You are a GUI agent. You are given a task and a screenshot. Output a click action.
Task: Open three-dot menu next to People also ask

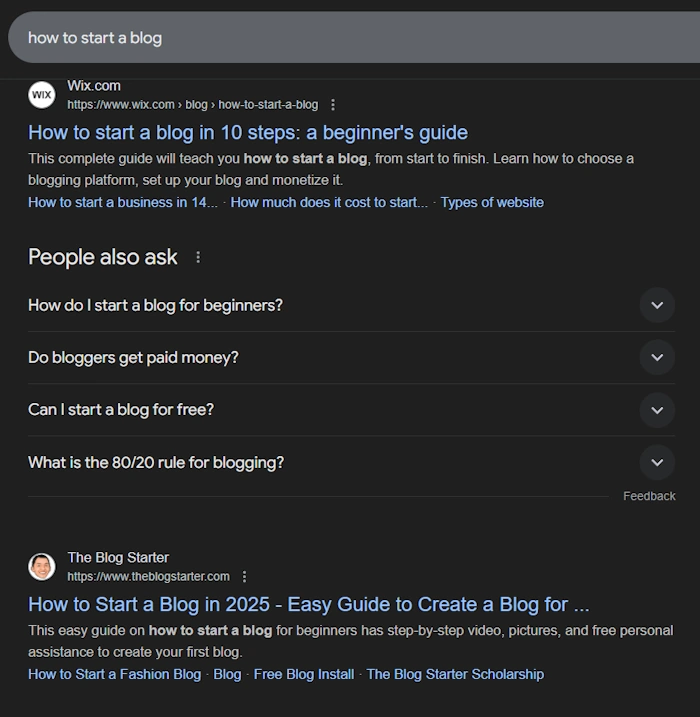click(198, 257)
